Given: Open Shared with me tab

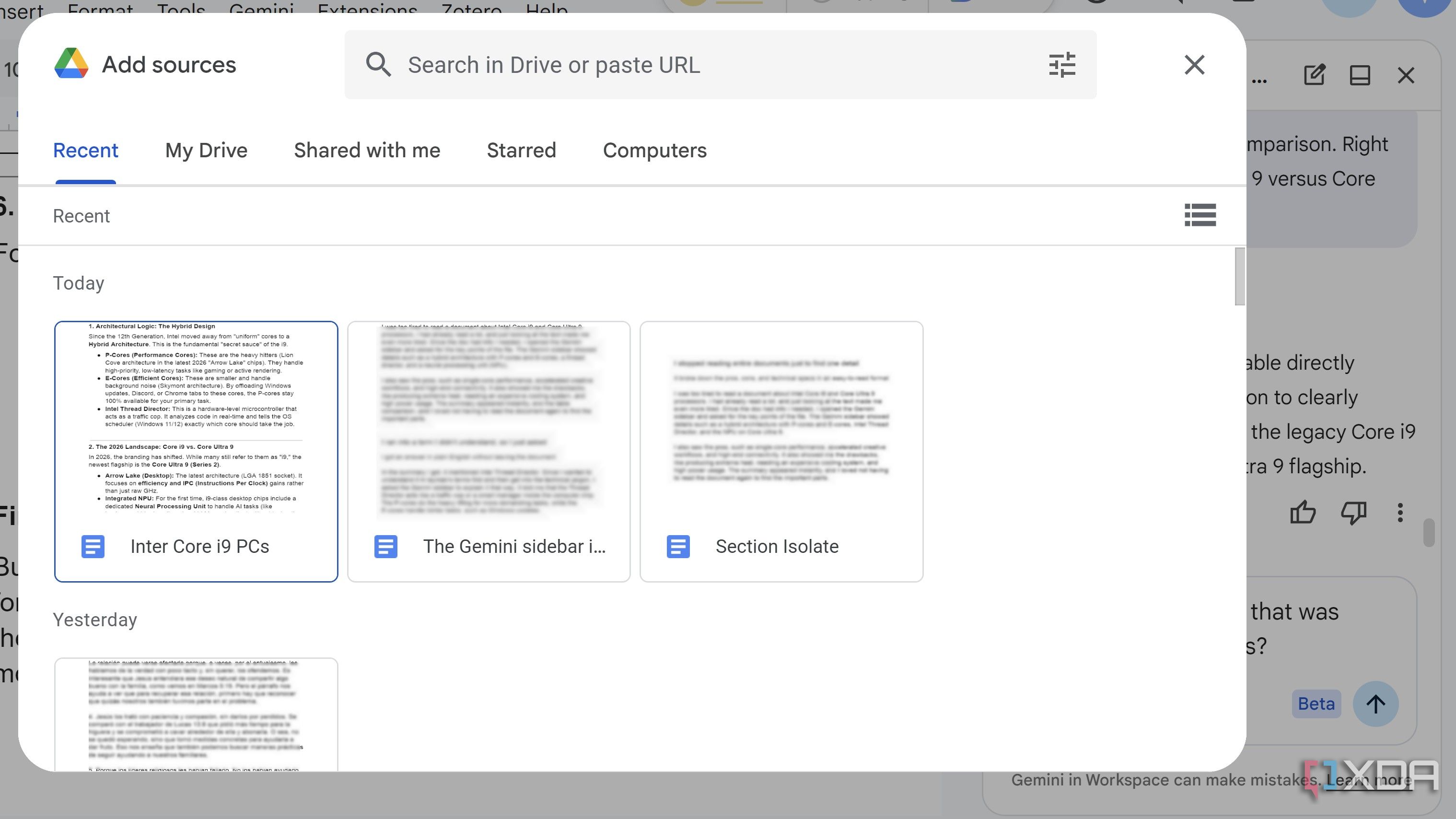Looking at the screenshot, I should pos(367,151).
